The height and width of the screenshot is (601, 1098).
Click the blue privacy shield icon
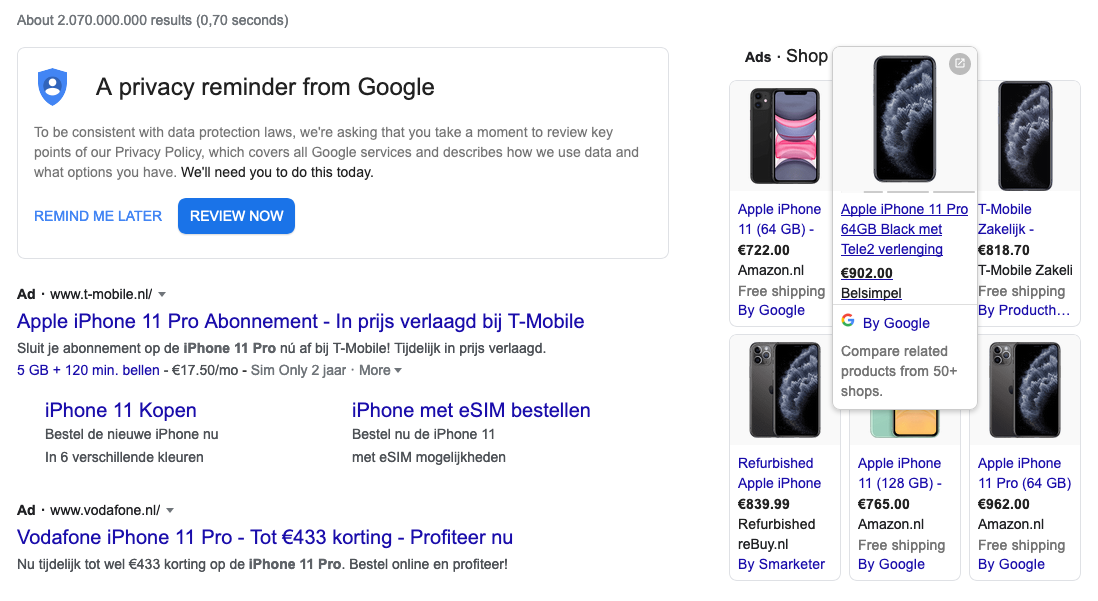[x=52, y=87]
